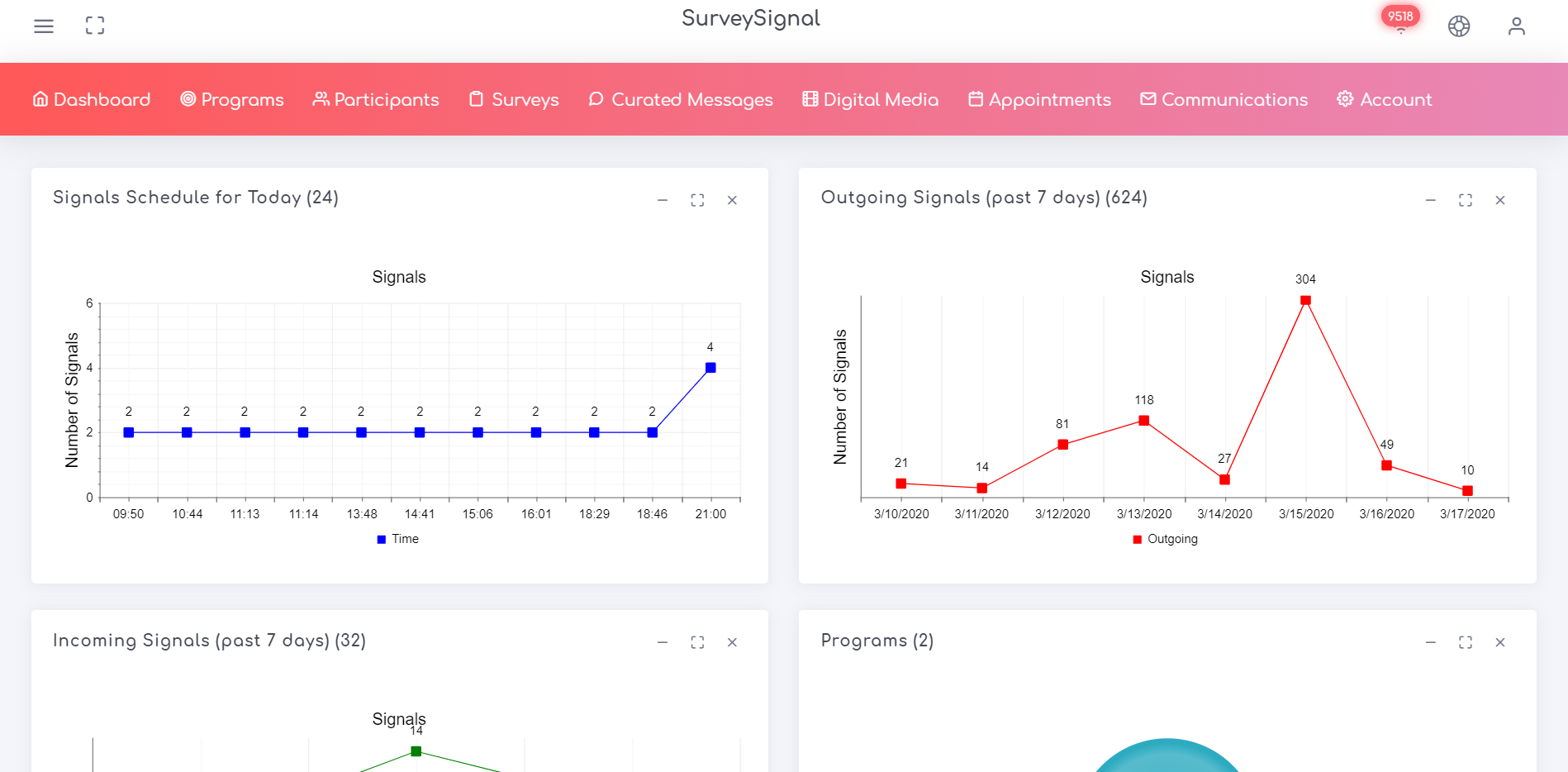The width and height of the screenshot is (1568, 772).
Task: Expand Outgoing Signals panel to fullscreen
Action: (1466, 200)
